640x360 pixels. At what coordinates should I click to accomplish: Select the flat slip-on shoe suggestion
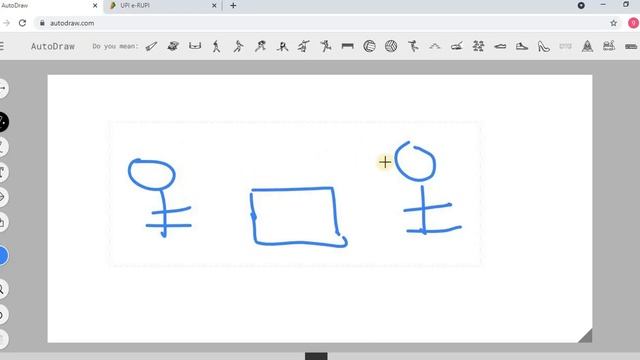[x=500, y=47]
